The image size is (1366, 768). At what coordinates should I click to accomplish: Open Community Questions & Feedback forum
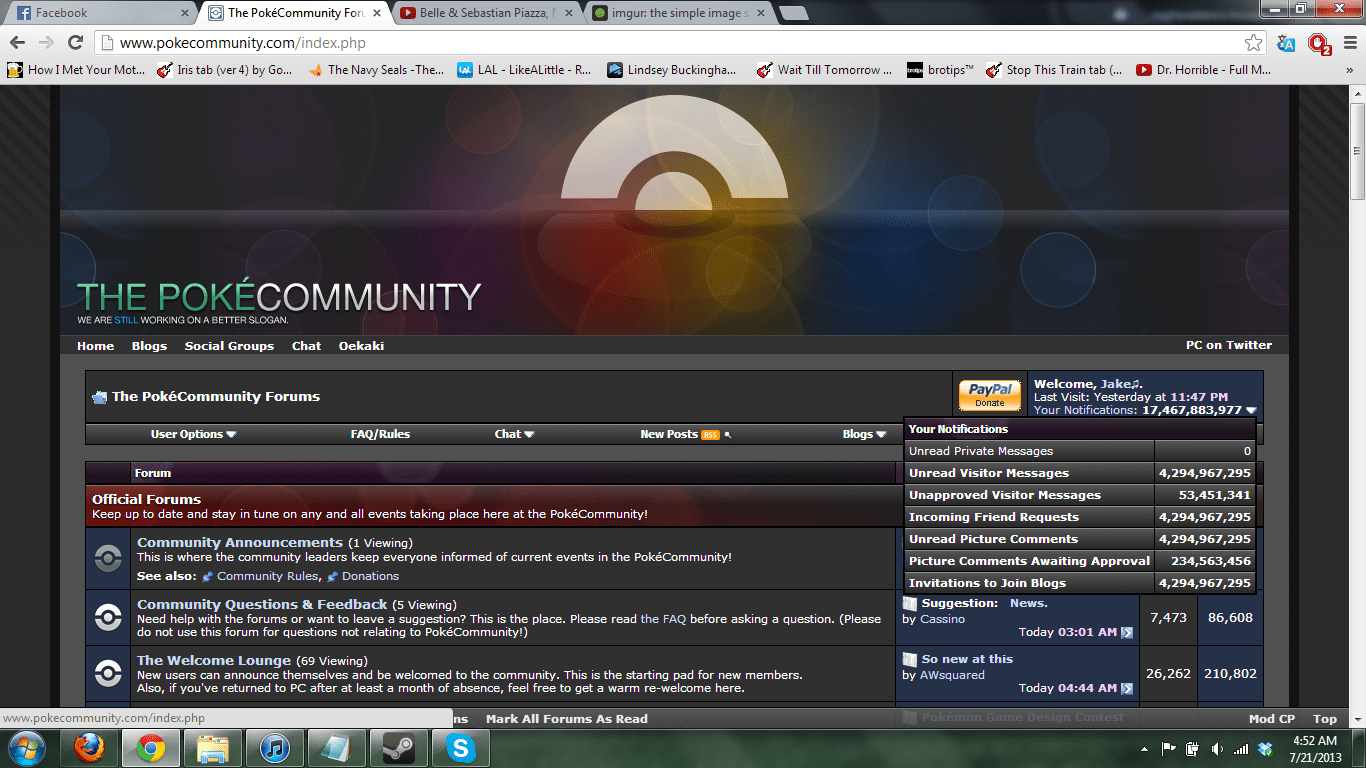[x=262, y=604]
